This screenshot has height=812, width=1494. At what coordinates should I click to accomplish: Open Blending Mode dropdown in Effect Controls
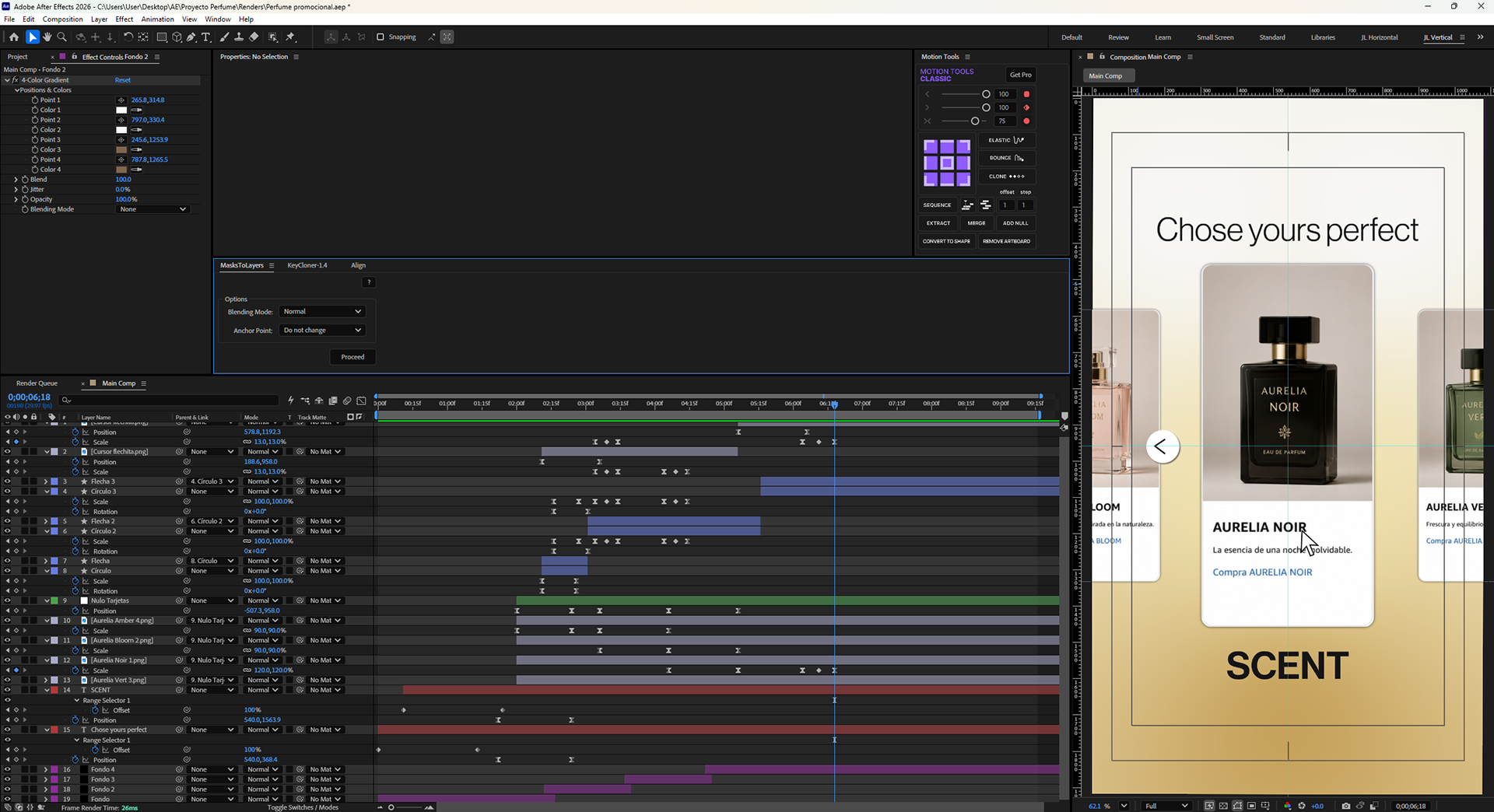(x=153, y=209)
